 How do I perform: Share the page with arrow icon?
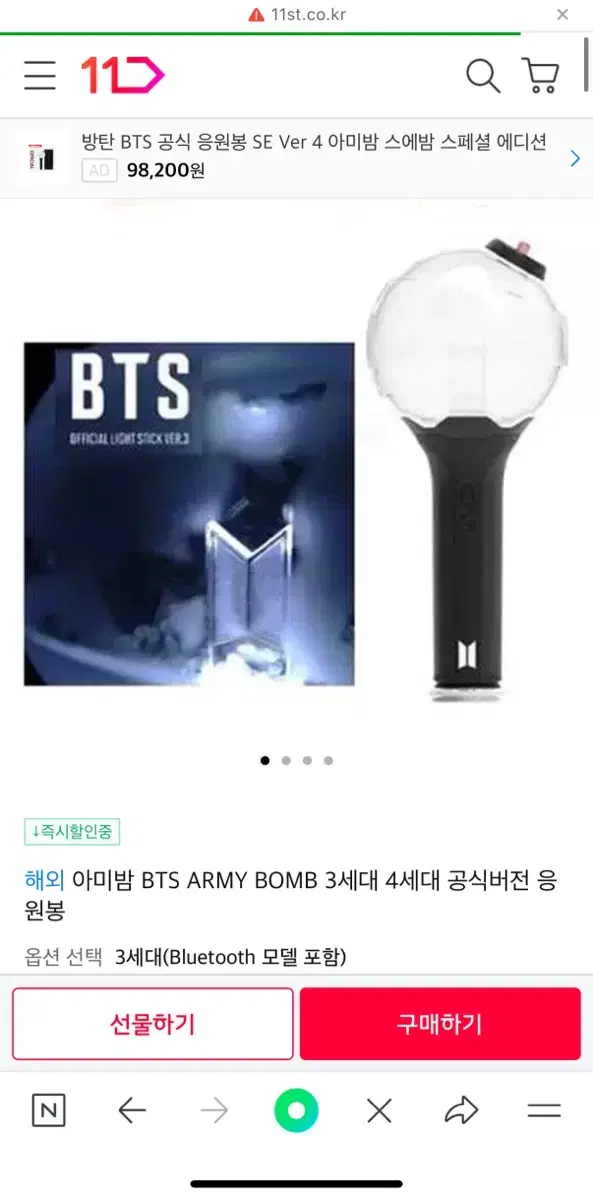coord(461,1110)
